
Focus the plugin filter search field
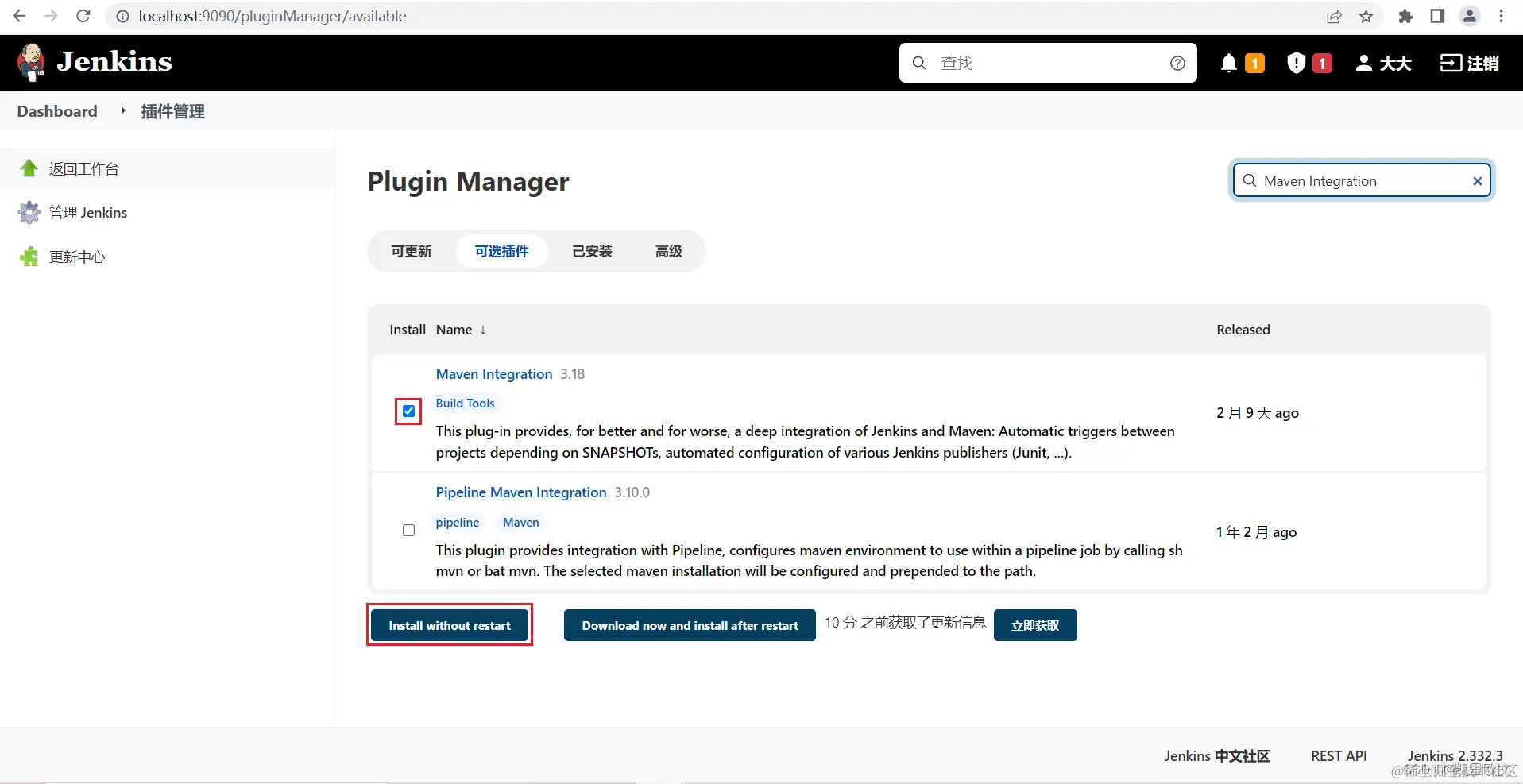pos(1363,180)
